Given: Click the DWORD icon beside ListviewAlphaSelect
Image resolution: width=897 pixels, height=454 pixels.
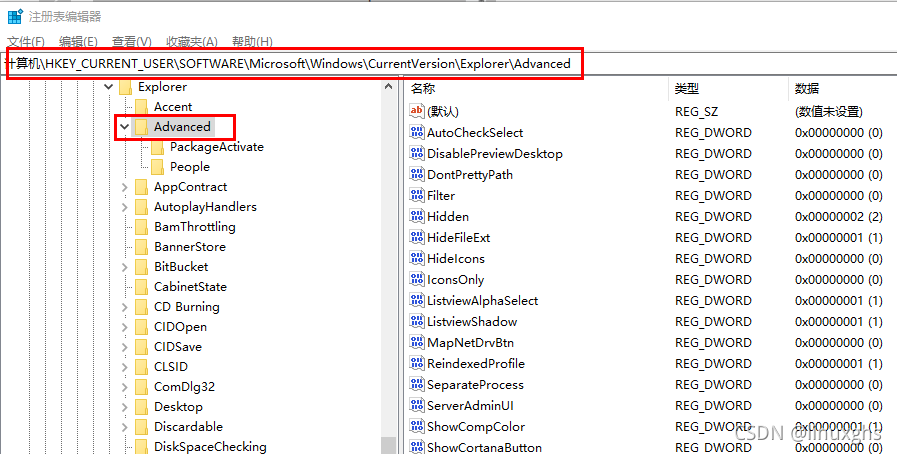Looking at the screenshot, I should point(417,301).
